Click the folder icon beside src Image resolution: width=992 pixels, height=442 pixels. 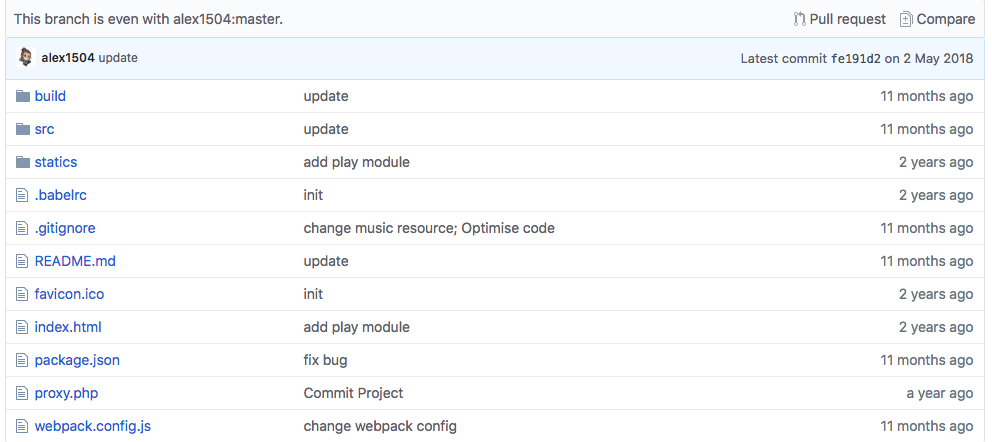click(23, 129)
